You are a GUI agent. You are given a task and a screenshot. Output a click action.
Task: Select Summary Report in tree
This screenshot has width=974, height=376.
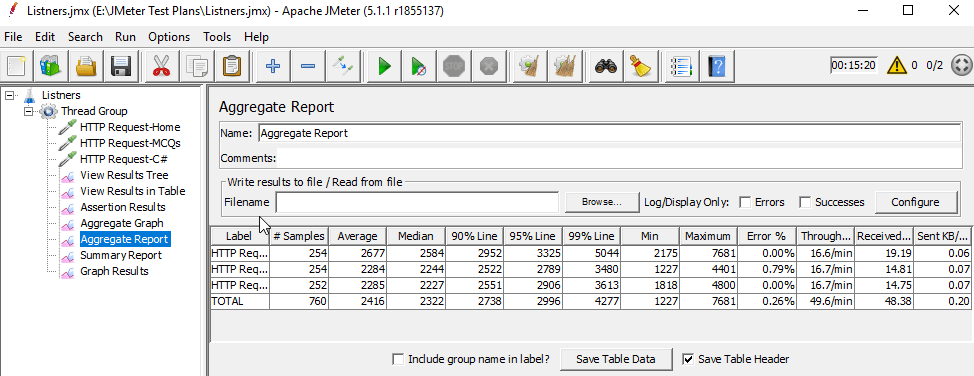point(121,255)
